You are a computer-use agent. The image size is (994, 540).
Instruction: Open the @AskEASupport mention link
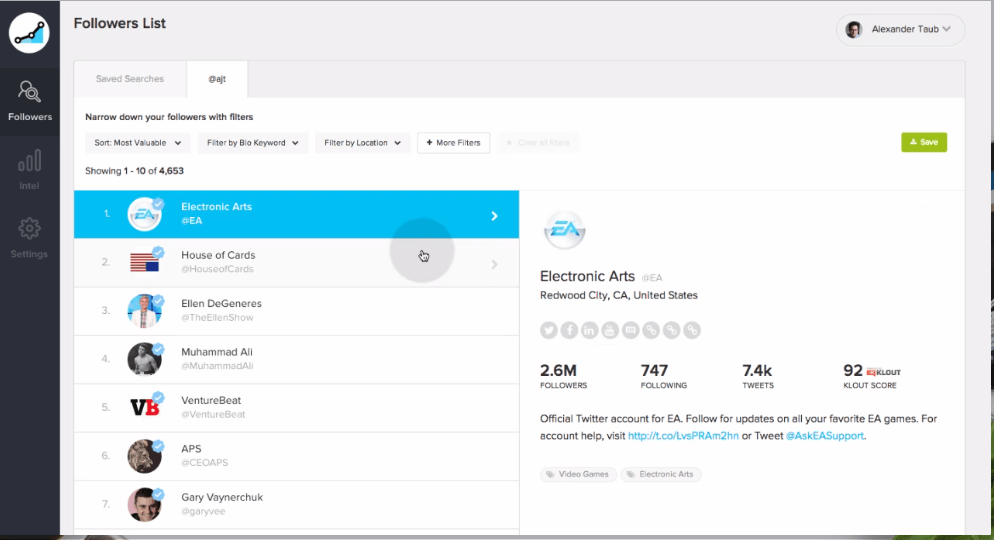(824, 436)
